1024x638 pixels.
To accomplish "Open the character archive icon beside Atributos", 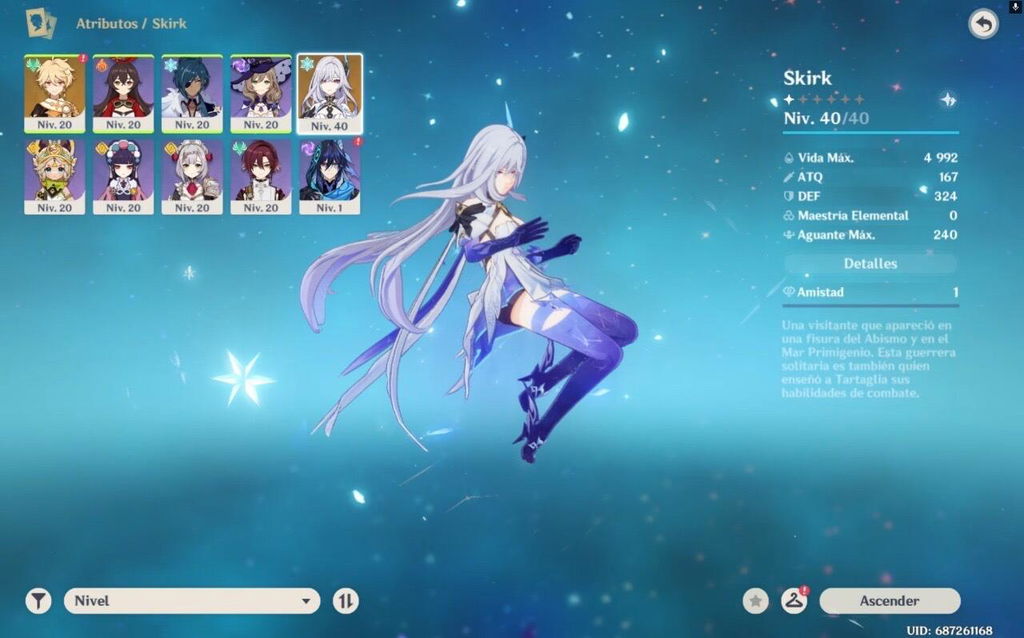I will pyautogui.click(x=40, y=24).
